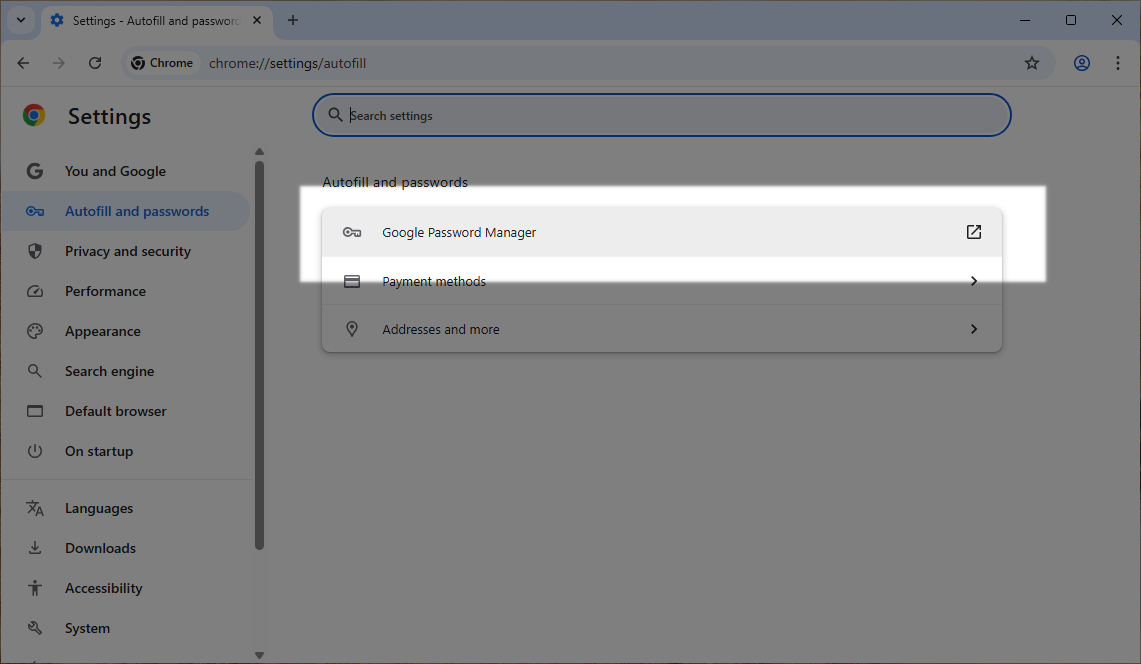
Task: Click the wrench icon for System
Action: [34, 628]
